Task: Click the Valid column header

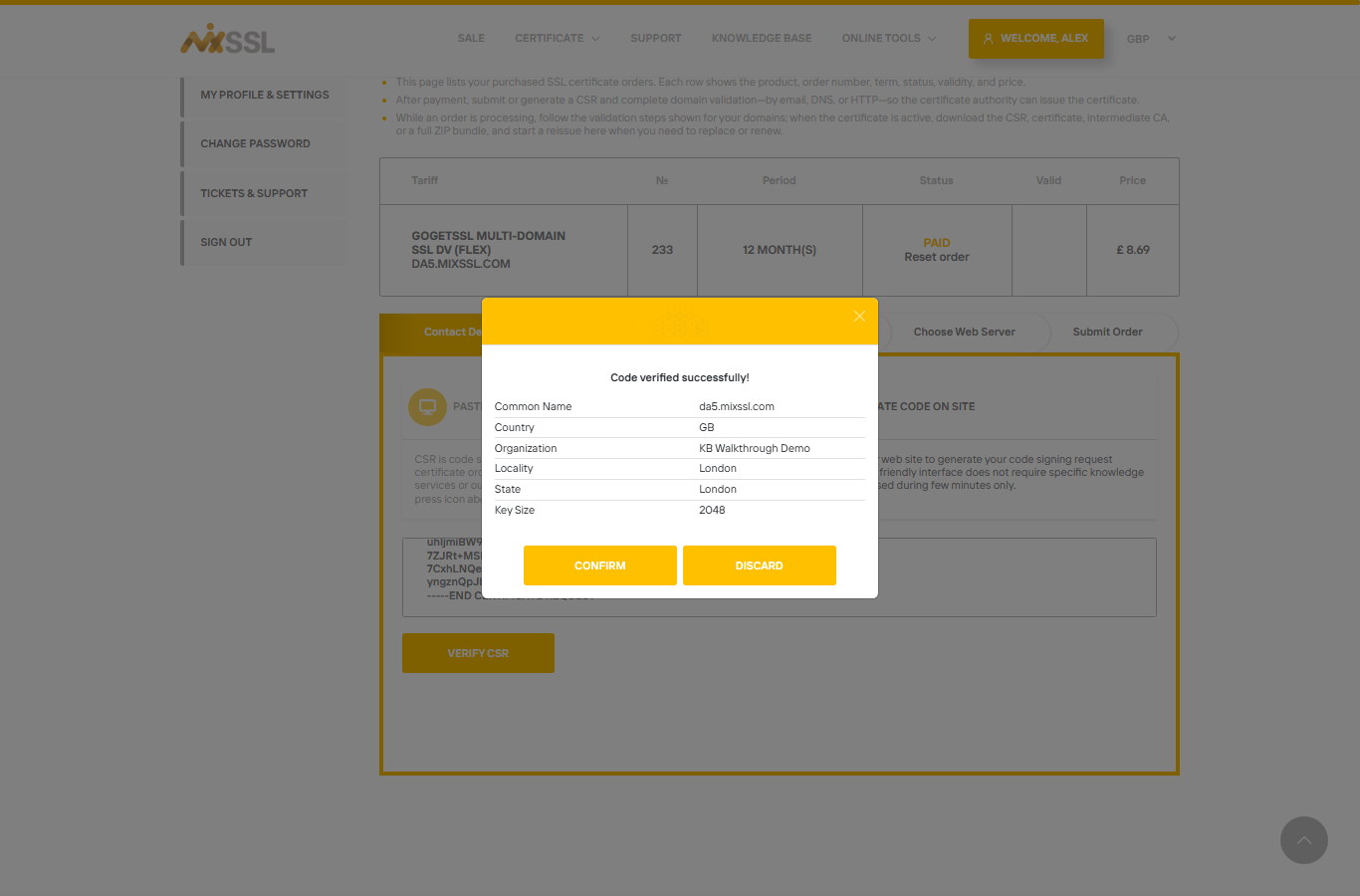Action: (x=1048, y=180)
